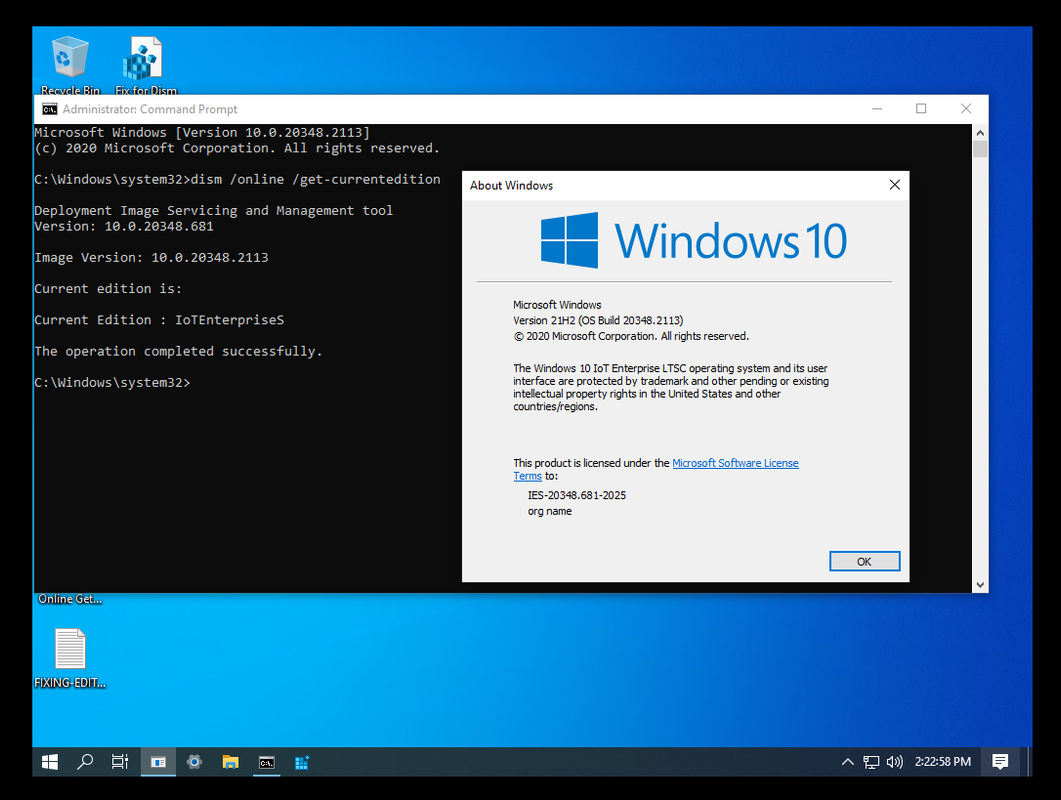Viewport: 1061px width, 800px height.
Task: Switch to Command Prompt taskbar button
Action: click(x=267, y=762)
